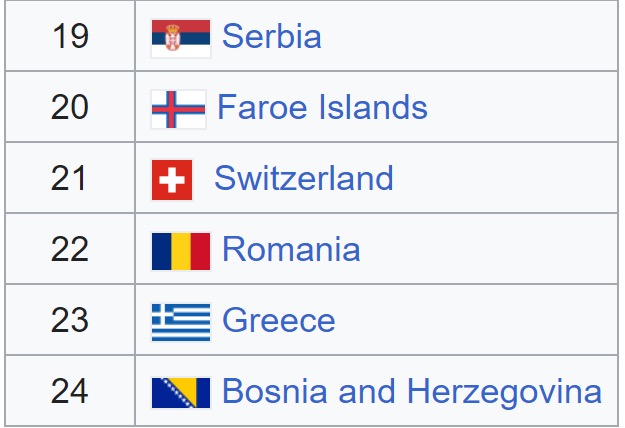The height and width of the screenshot is (428, 625).
Task: Click empty space in the Greece row
Action: pyautogui.click(x=478, y=320)
